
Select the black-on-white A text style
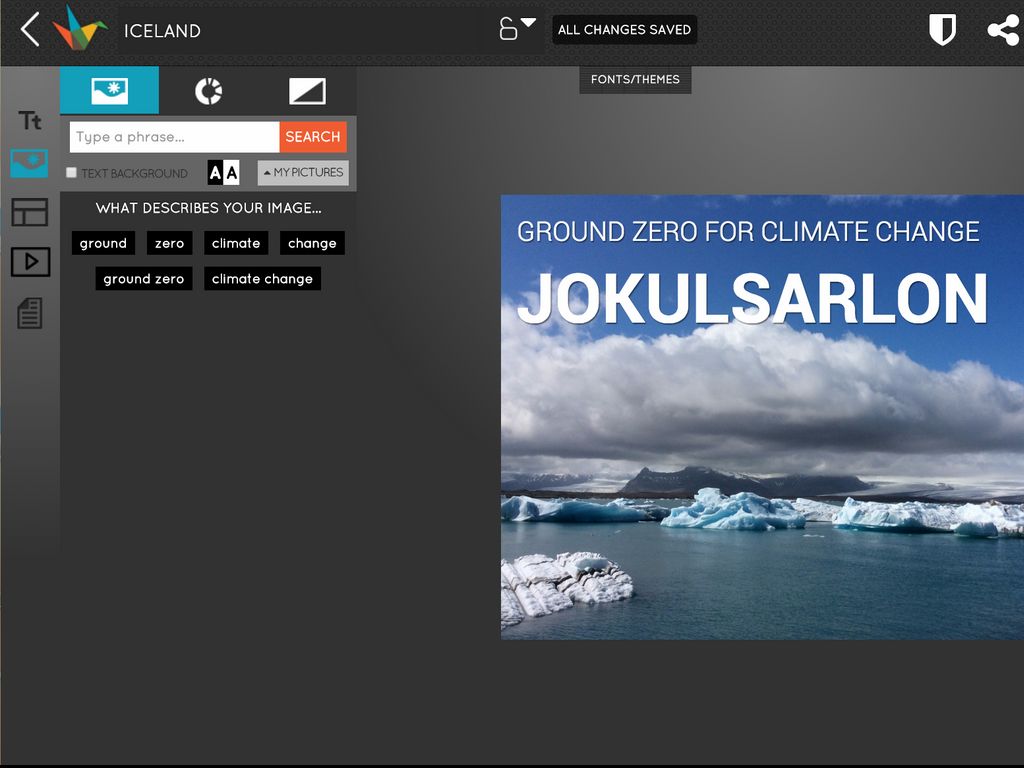(x=232, y=173)
